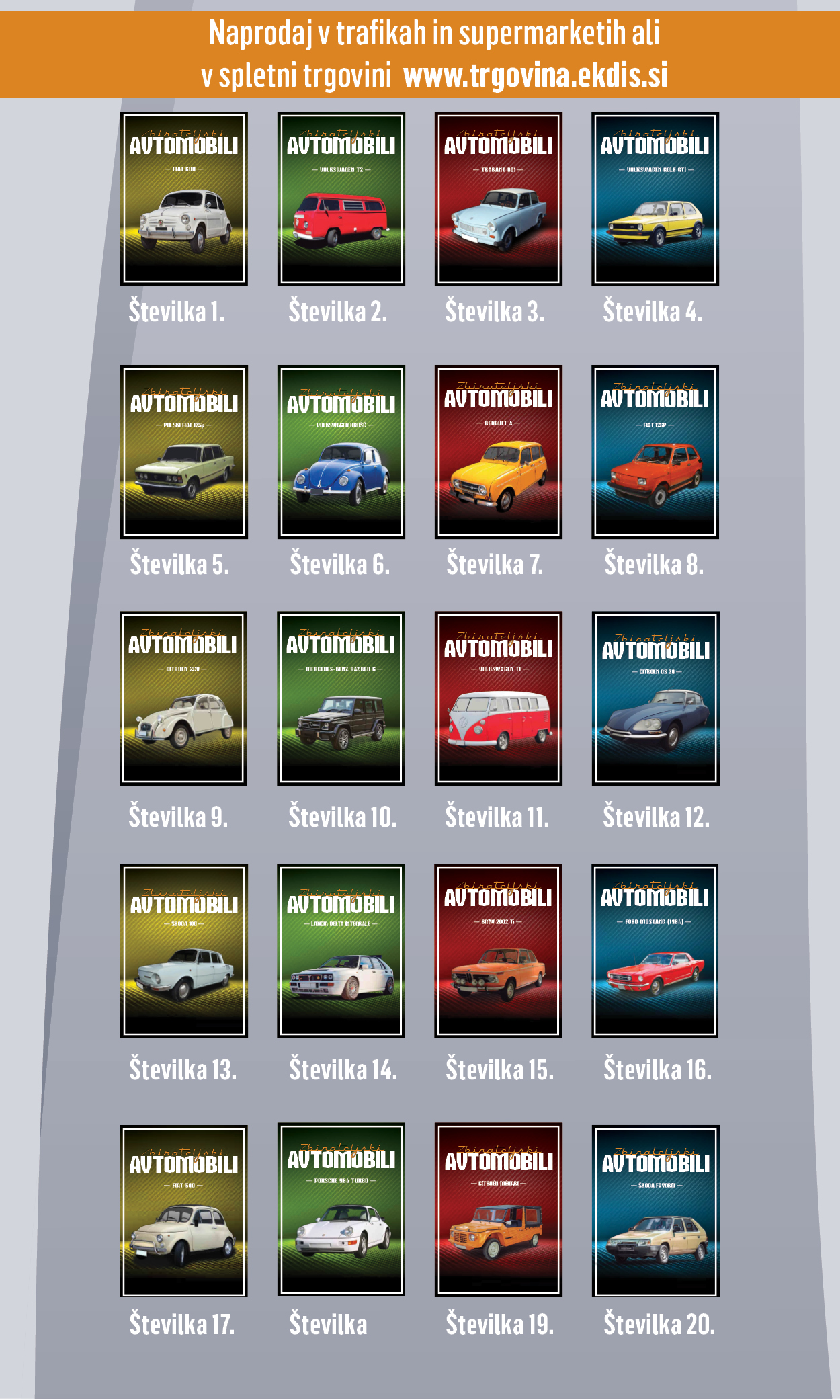Click the red Ford Mustang 1964 cover

click(655, 951)
